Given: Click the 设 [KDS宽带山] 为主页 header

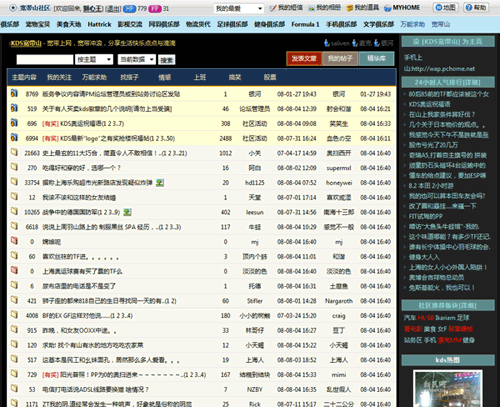Looking at the screenshot, I should point(448,42).
